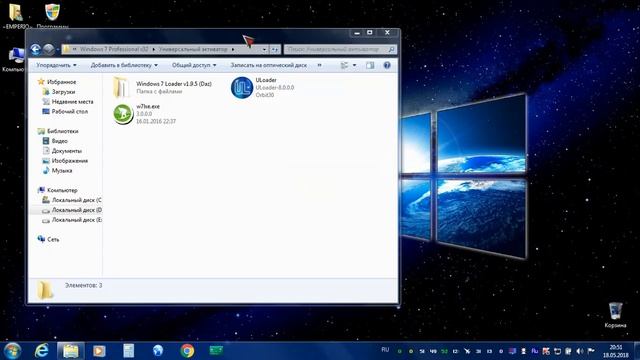Click the search field in Explorer
Viewport: 640px width, 360px height.
click(340, 49)
